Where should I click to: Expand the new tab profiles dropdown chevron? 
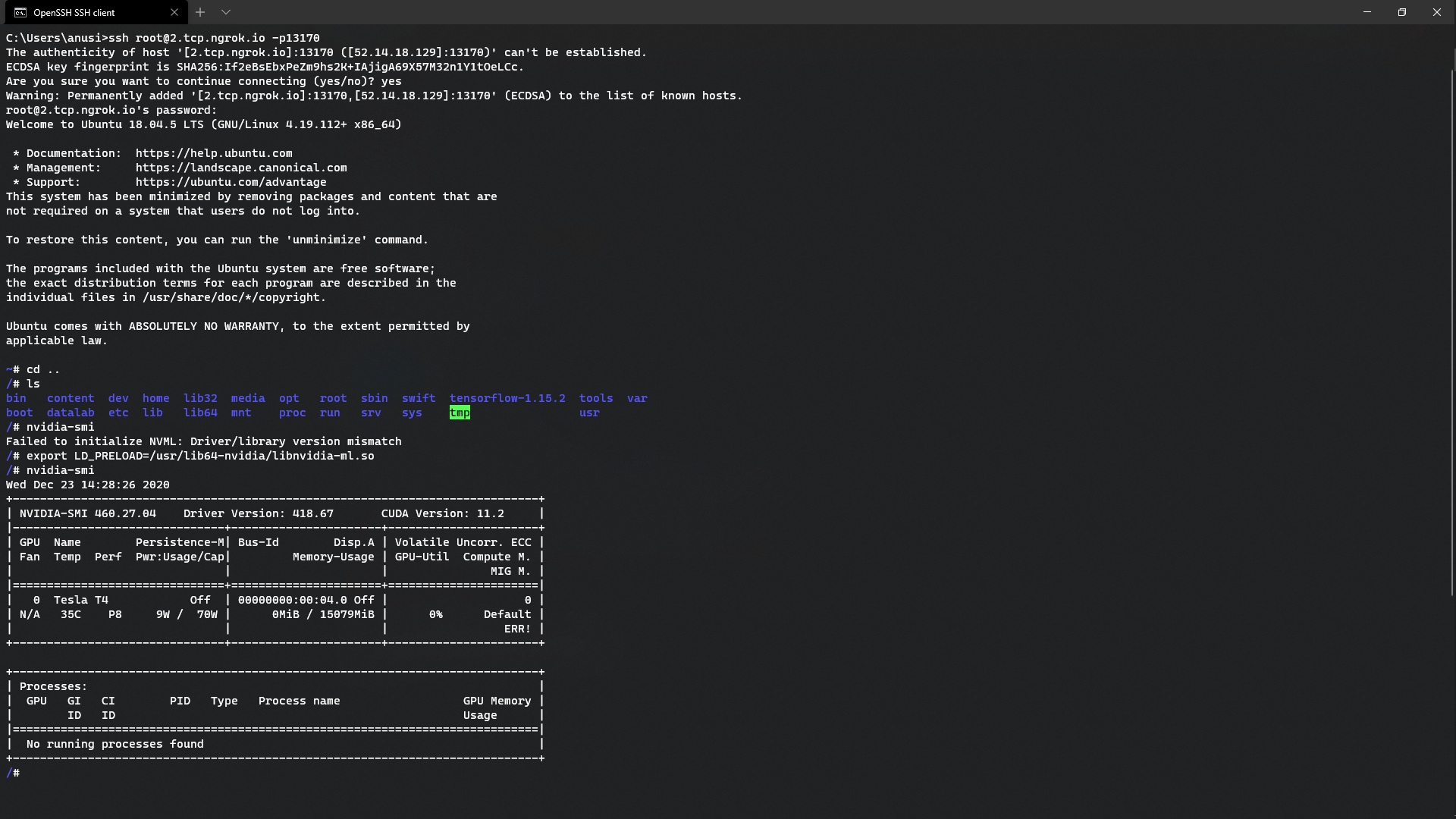(226, 12)
